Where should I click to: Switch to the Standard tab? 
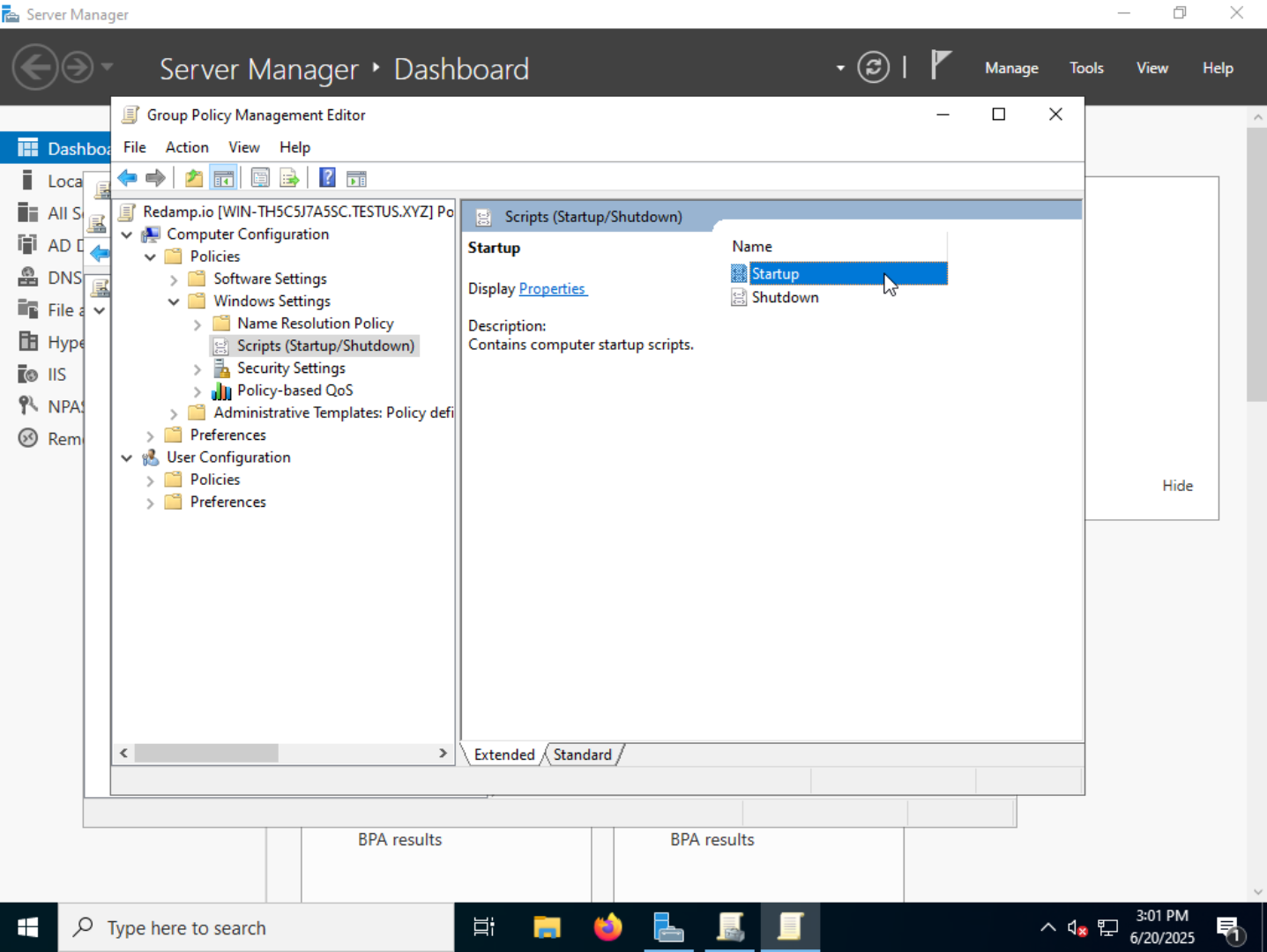(x=583, y=755)
